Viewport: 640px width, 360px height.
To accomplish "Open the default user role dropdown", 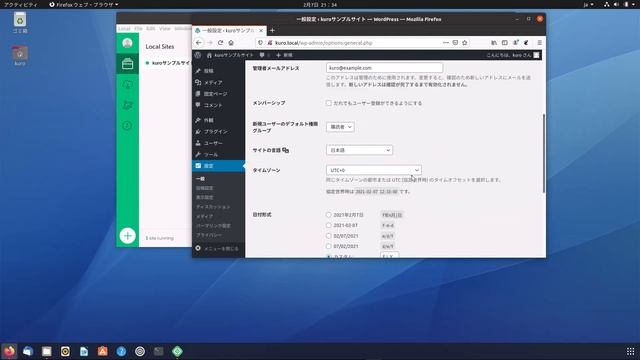I will [340, 127].
